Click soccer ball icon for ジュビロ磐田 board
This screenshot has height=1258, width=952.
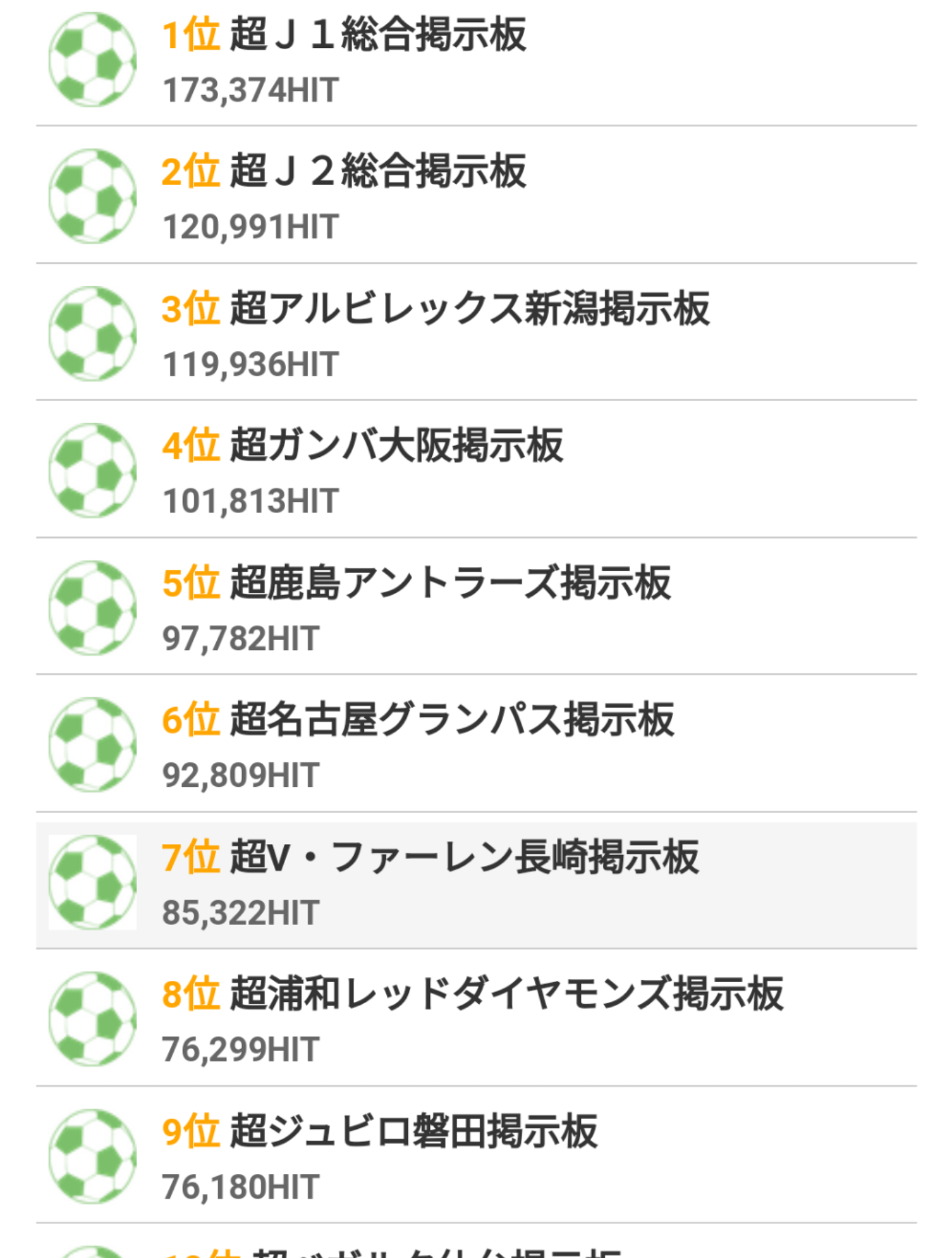click(x=92, y=1156)
